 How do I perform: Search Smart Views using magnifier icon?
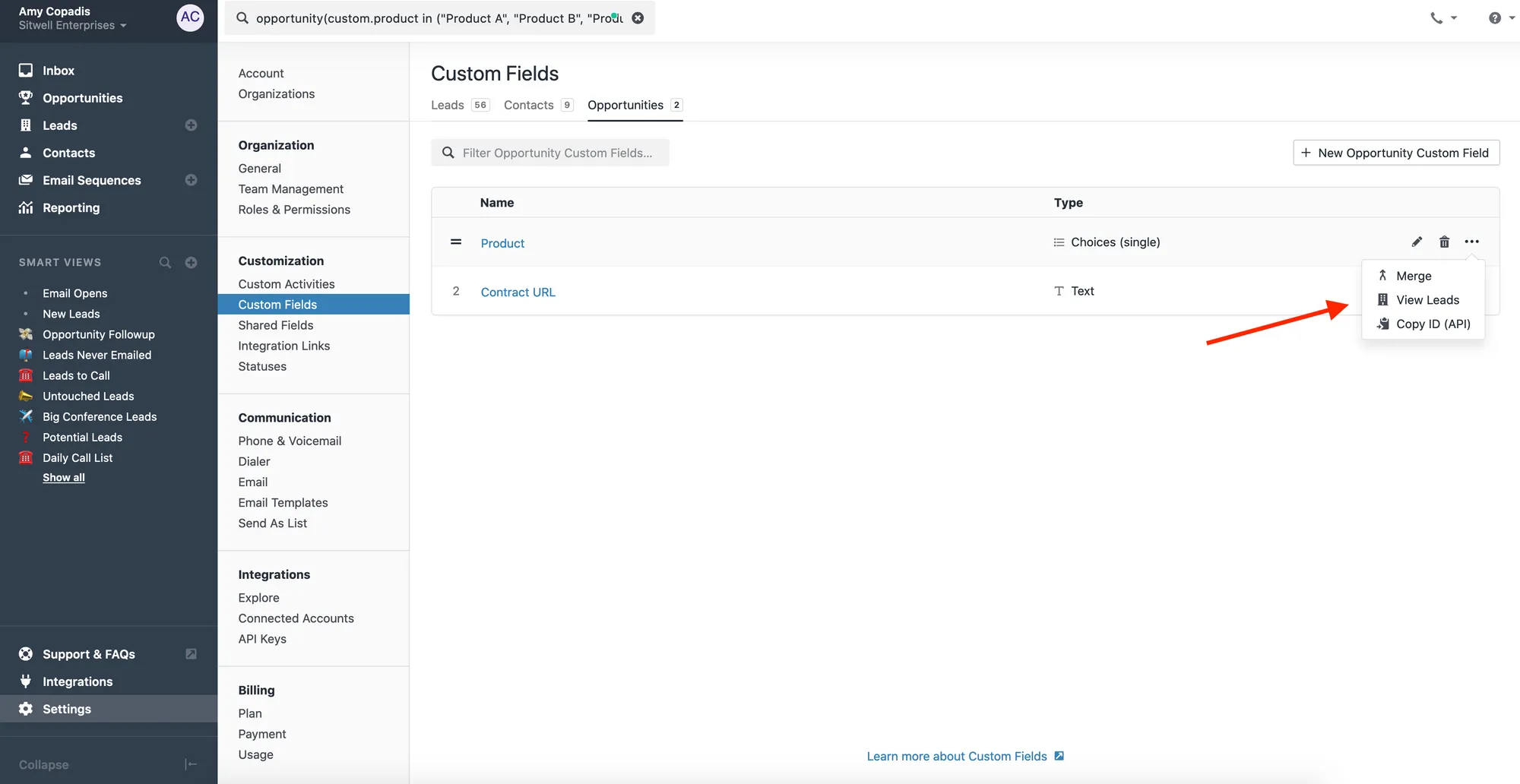165,263
